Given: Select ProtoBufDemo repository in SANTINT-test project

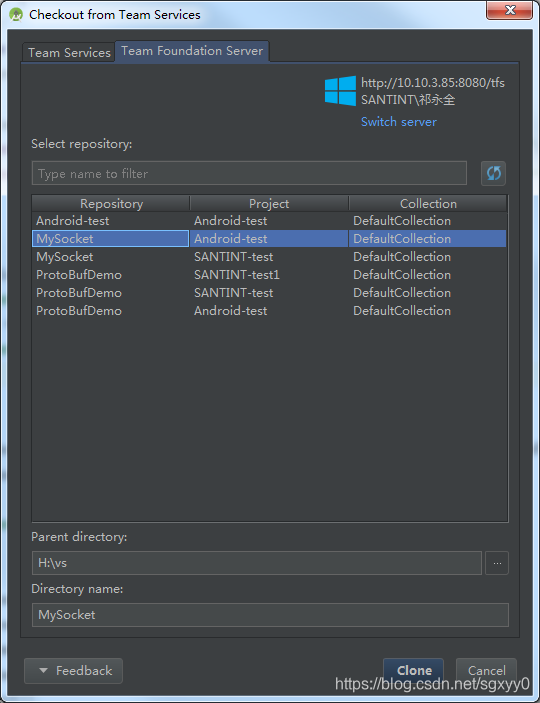Looking at the screenshot, I should click(x=269, y=292).
